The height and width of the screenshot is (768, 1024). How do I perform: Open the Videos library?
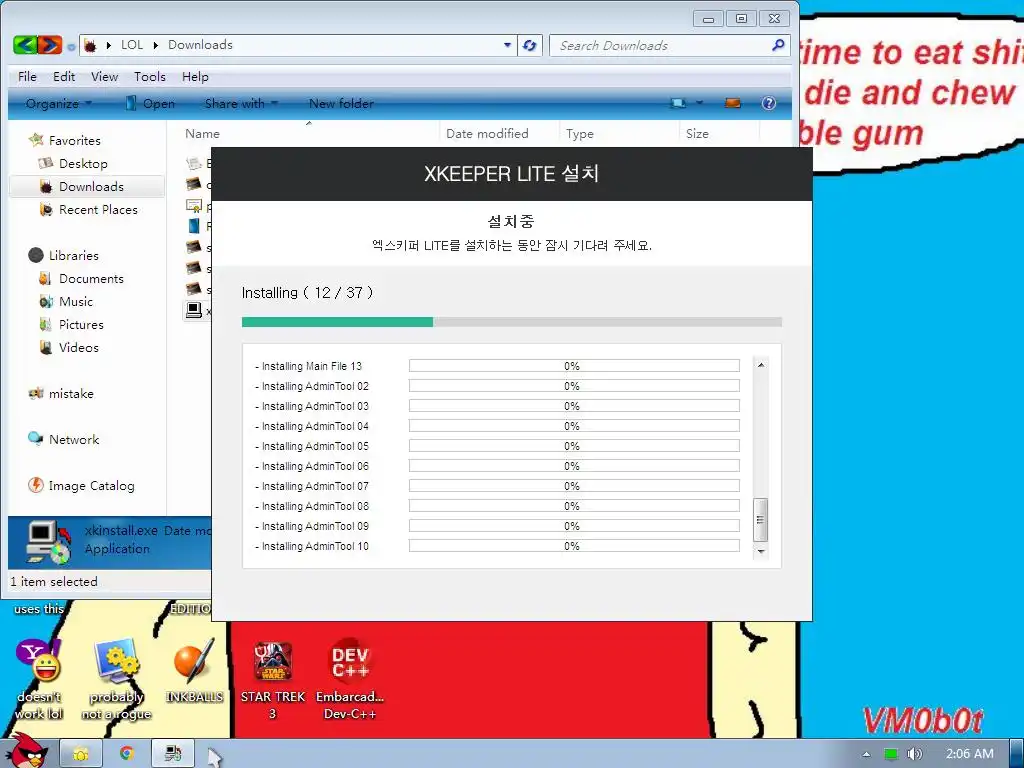78,347
